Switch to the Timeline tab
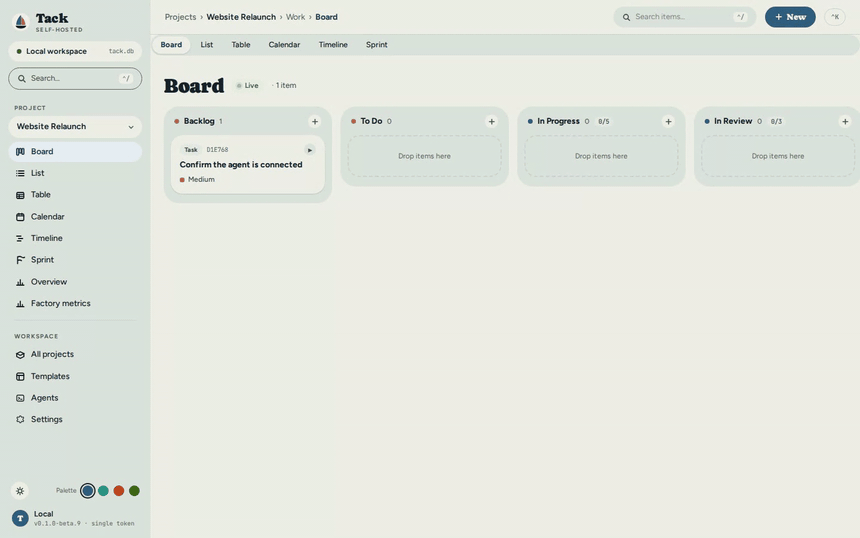Viewport: 860px width, 538px height. [x=333, y=45]
